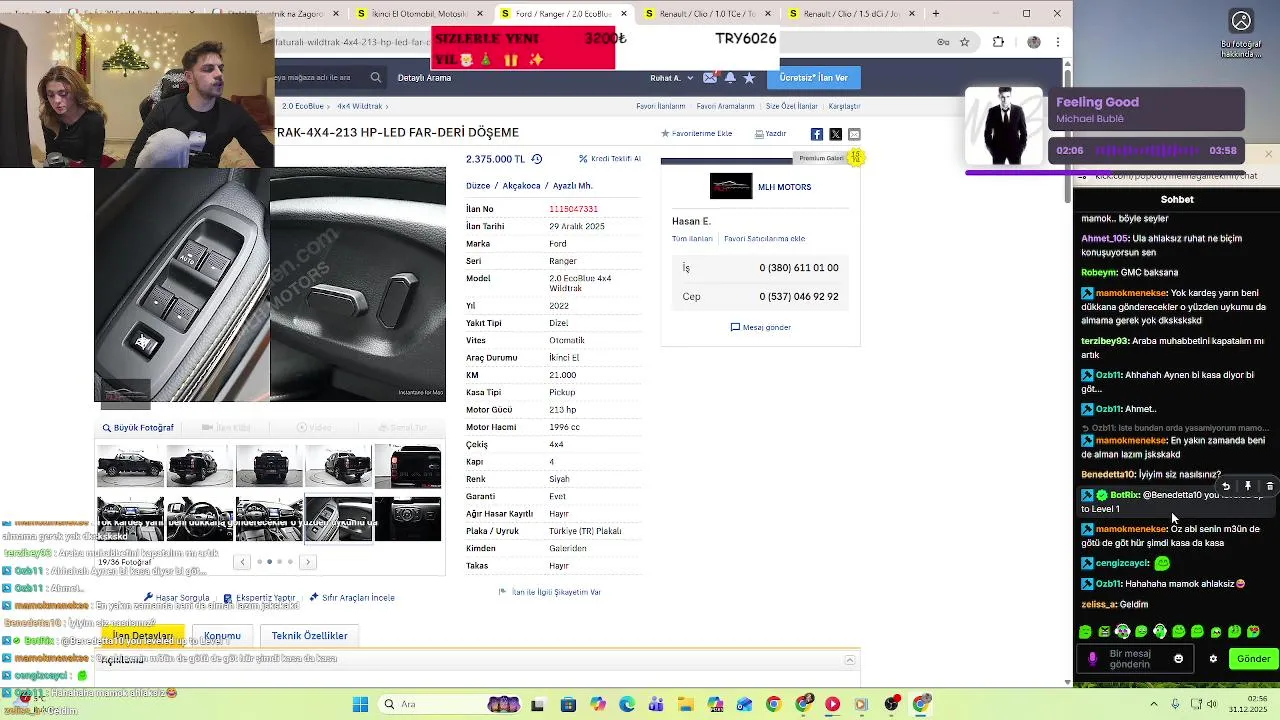Open the Karşılaştır link
The width and height of the screenshot is (1280, 720).
pyautogui.click(x=844, y=106)
